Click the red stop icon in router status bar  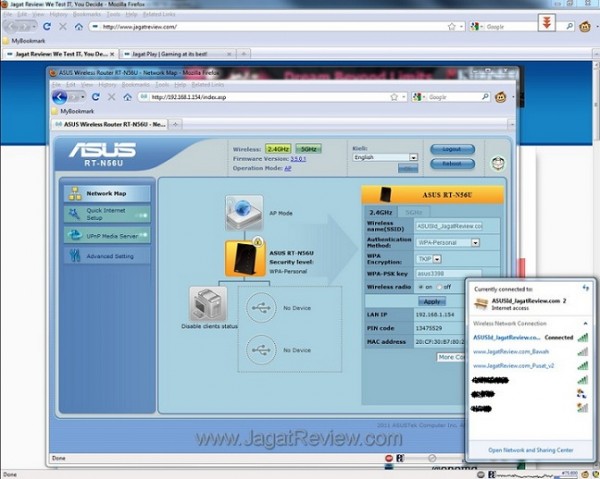tap(389, 458)
